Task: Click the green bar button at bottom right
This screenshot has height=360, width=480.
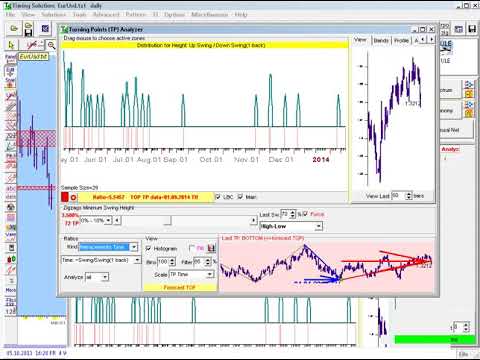Action: [x=435, y=340]
